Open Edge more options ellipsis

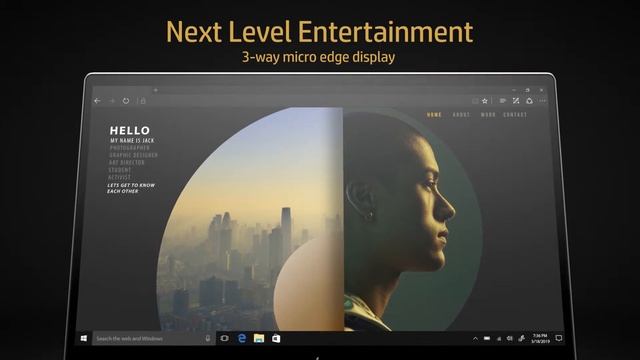pos(542,101)
